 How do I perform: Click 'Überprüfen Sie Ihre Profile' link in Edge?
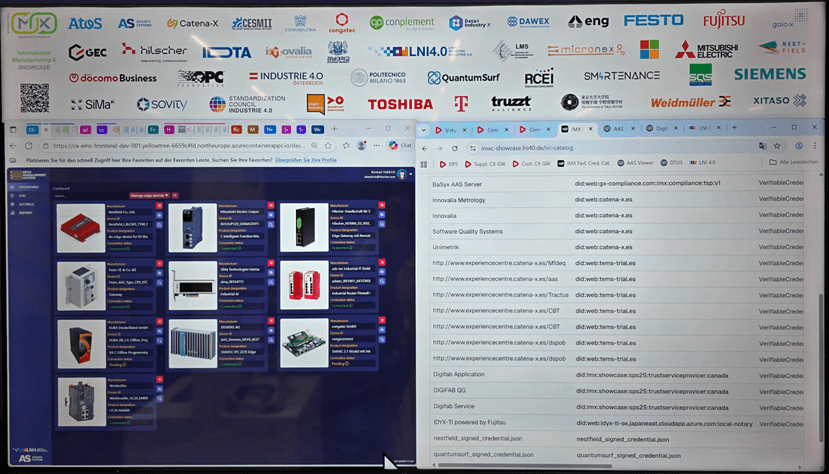[x=306, y=160]
